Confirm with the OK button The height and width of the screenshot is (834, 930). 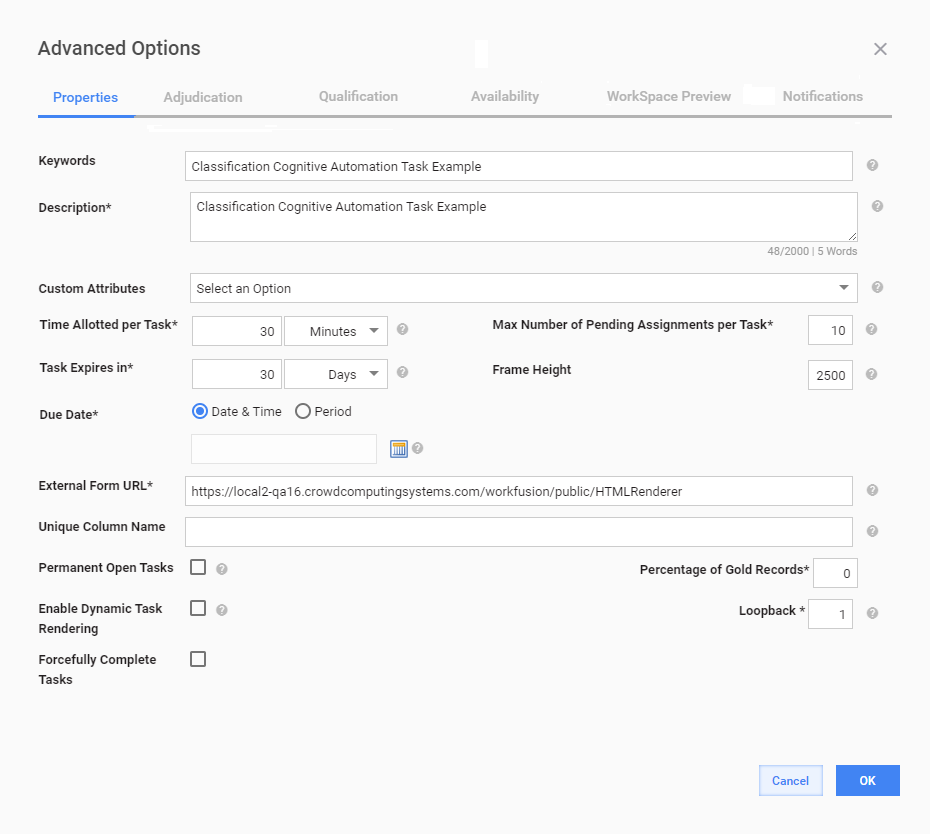point(868,781)
